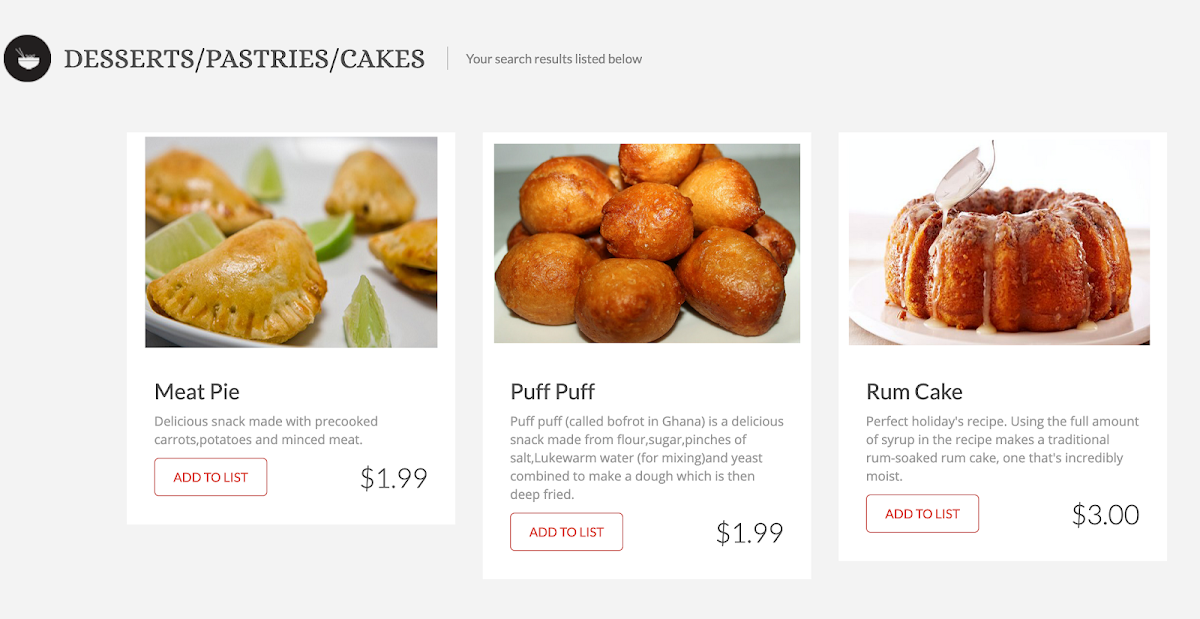The image size is (1200, 619).
Task: Click 'Your search results listed below' text
Action: coord(554,59)
